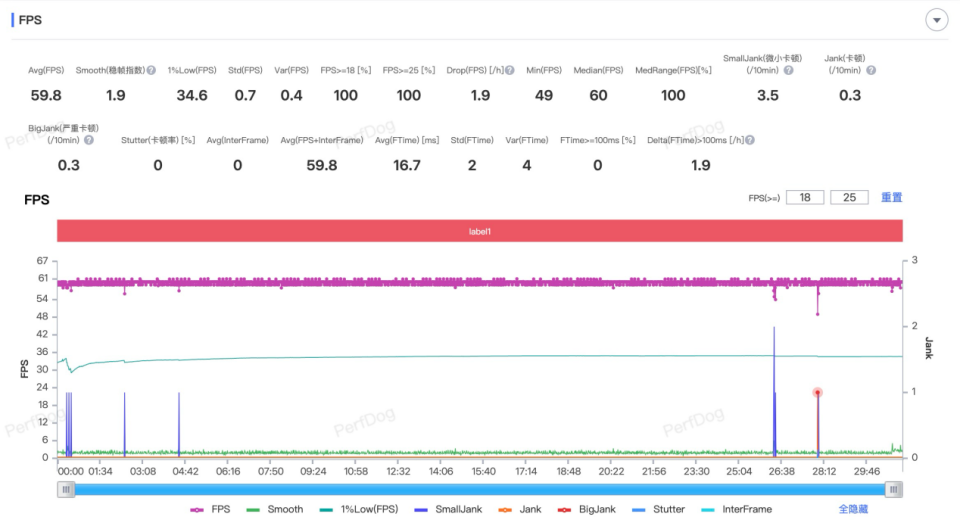Click the first FPS threshold field showing 18
Screen dimensions: 960x520
(x=804, y=197)
